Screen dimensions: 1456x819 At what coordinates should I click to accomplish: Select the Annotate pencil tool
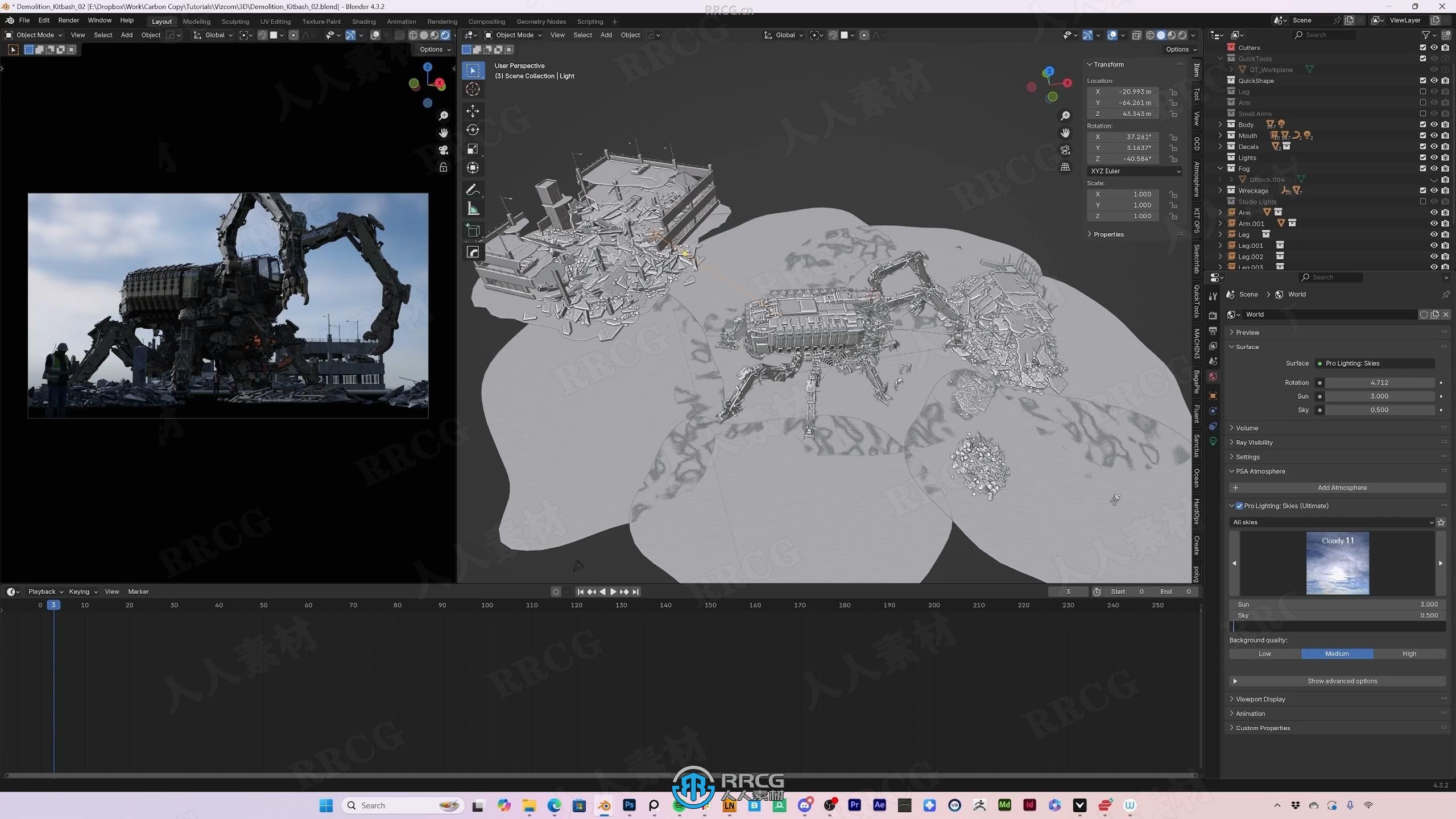click(473, 190)
